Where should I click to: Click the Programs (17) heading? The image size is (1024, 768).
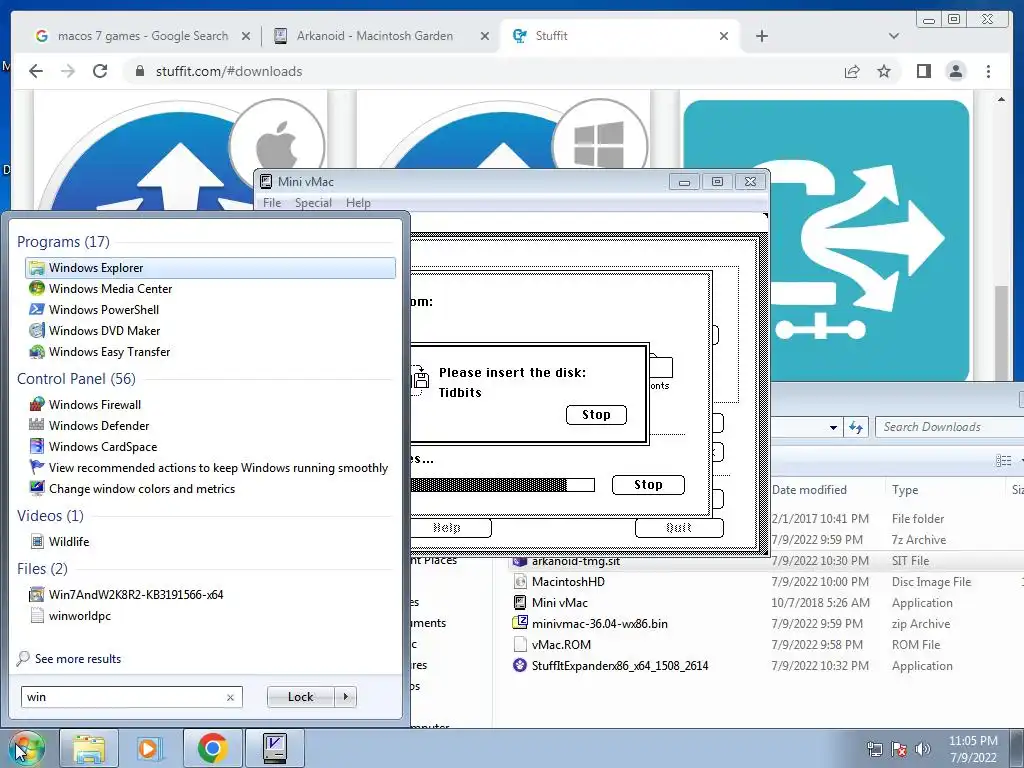point(63,242)
